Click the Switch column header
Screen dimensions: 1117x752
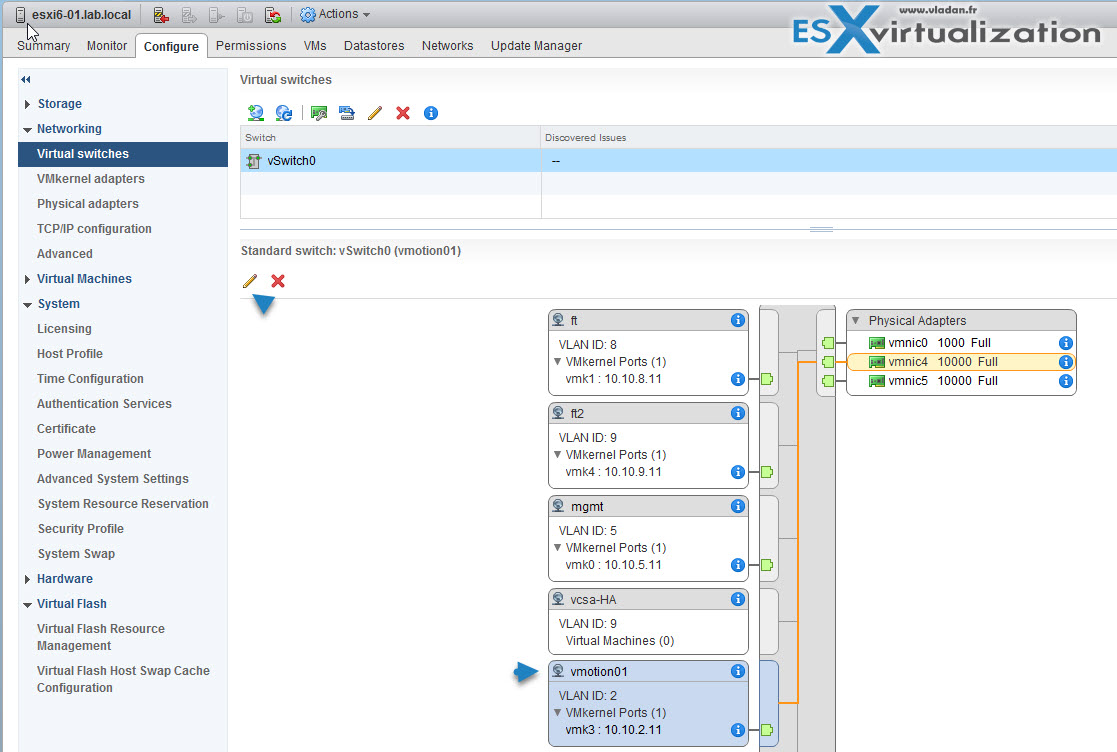pyautogui.click(x=390, y=137)
